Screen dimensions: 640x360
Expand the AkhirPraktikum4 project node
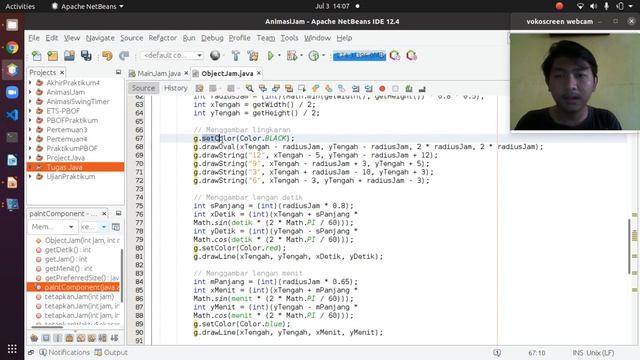[30, 83]
